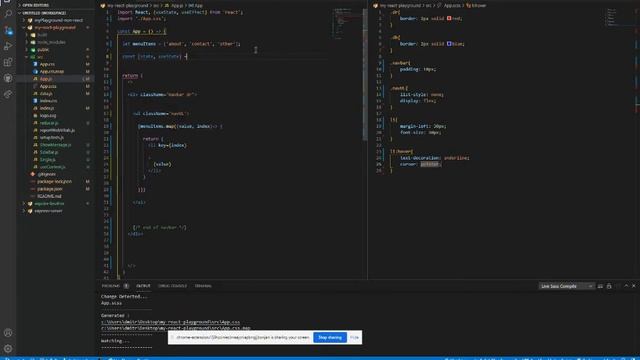The height and width of the screenshot is (360, 640).
Task: Switch to the Terminal tab
Action: 203,286
